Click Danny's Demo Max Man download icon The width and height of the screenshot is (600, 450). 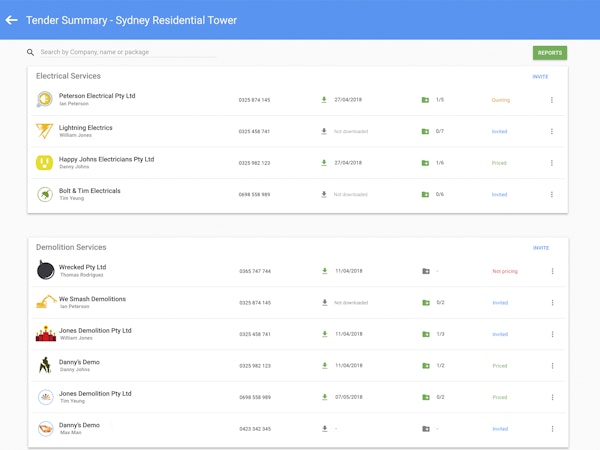click(x=324, y=428)
